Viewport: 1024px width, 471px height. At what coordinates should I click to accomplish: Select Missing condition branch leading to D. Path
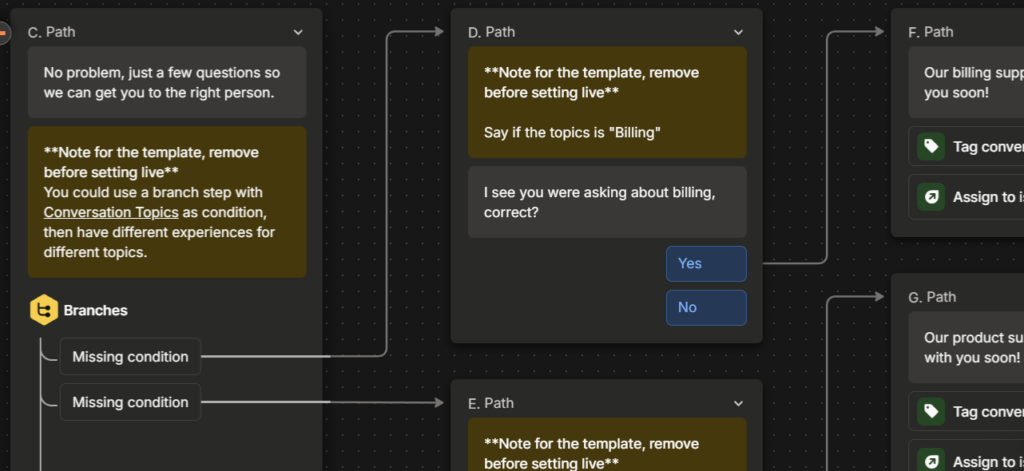(130, 357)
